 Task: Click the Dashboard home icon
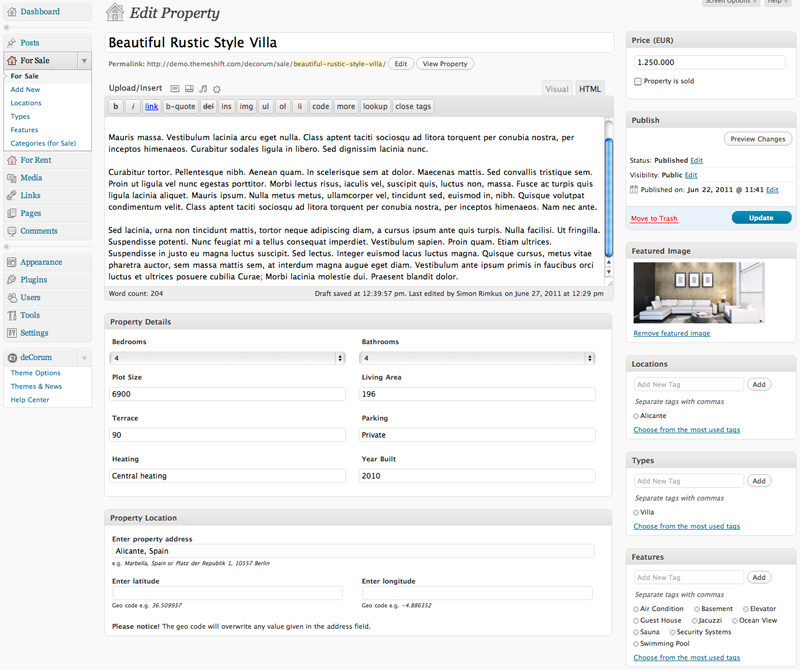(x=11, y=12)
